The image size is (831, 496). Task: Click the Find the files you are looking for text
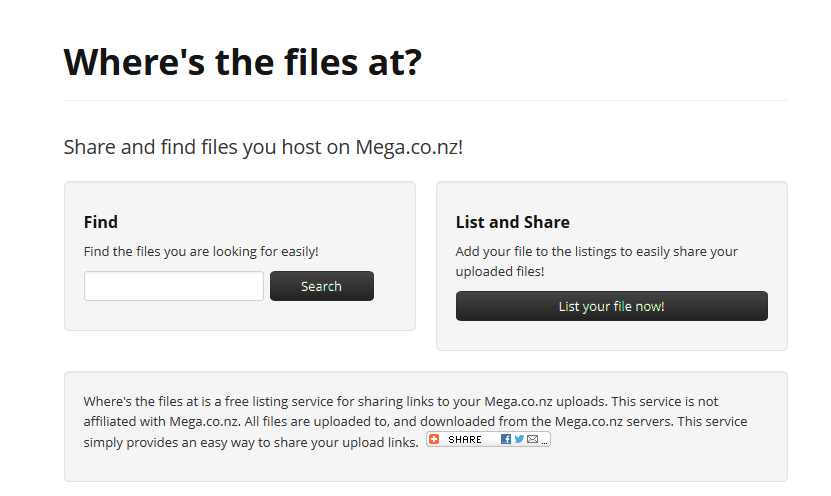pos(201,251)
